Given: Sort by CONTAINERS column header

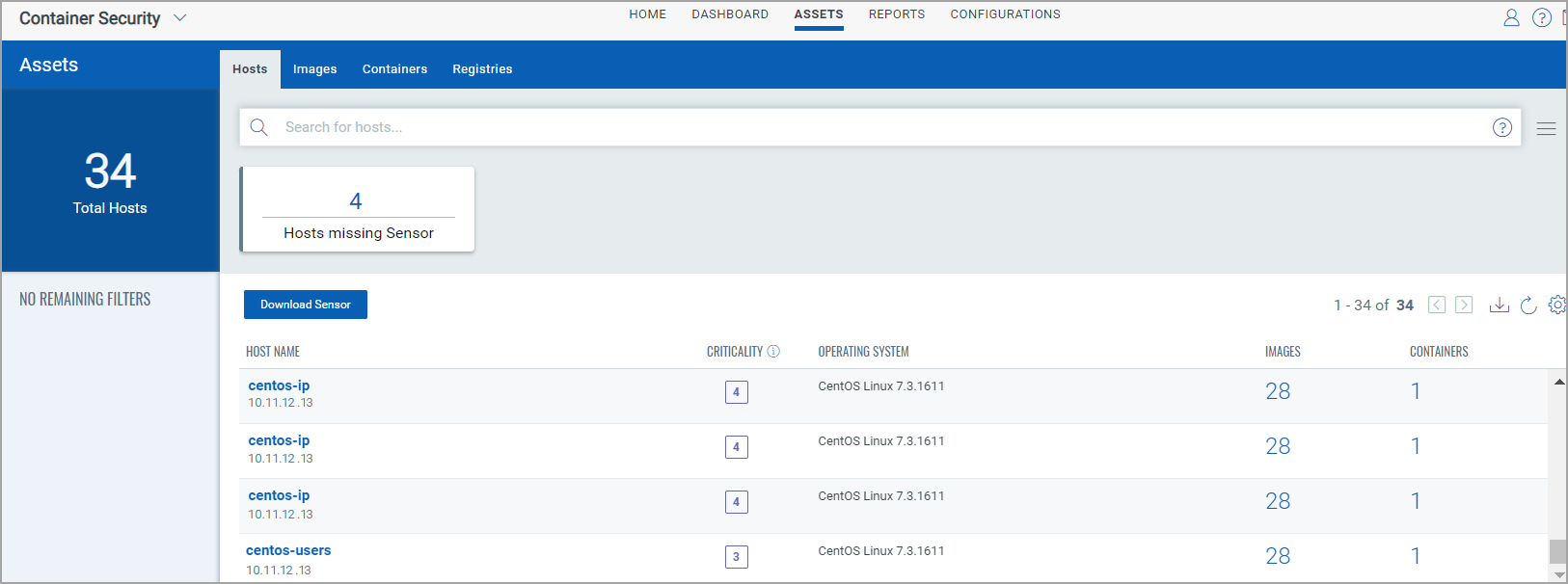Looking at the screenshot, I should coord(1439,352).
